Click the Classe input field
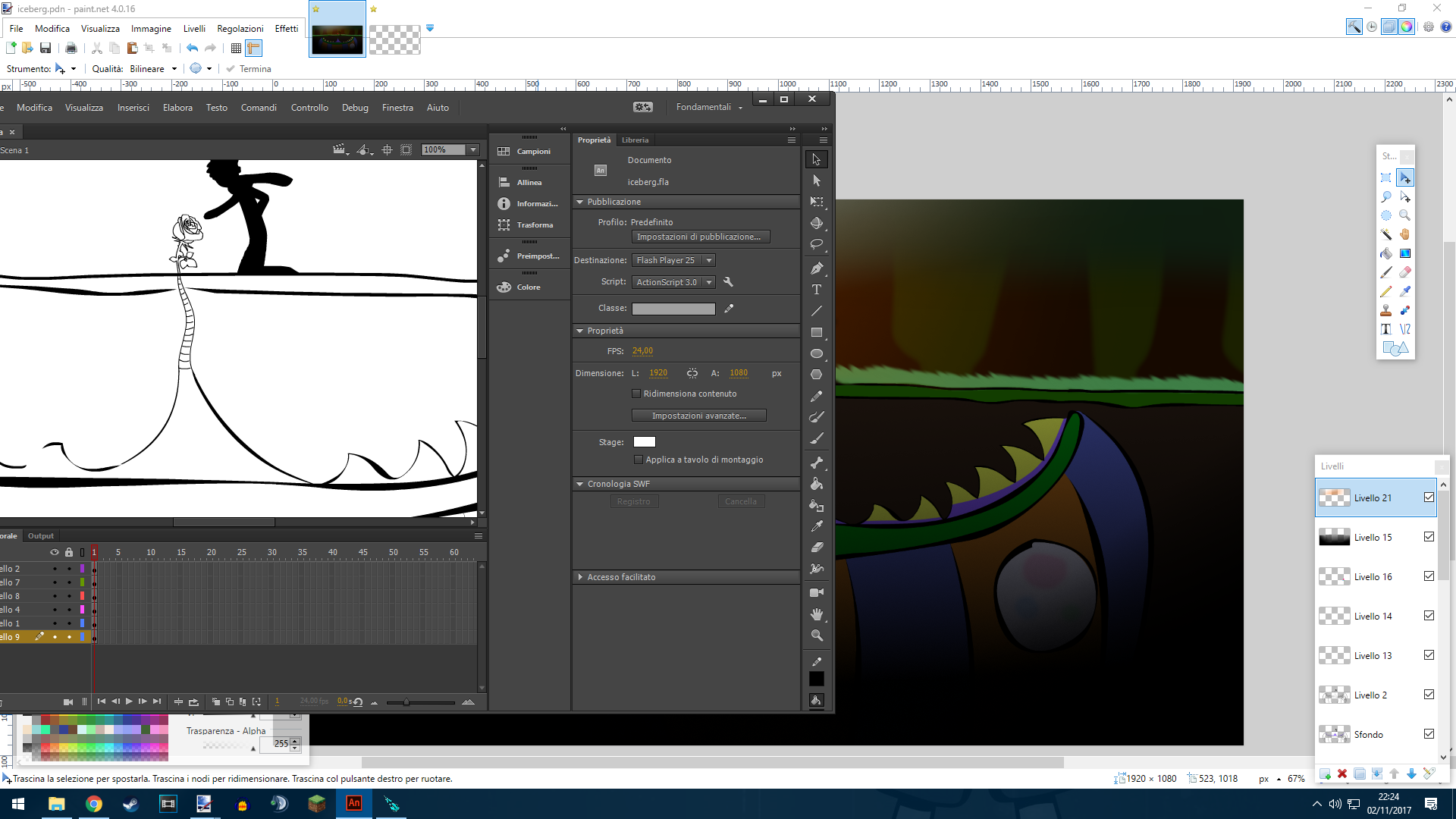This screenshot has height=819, width=1456. coord(673,309)
